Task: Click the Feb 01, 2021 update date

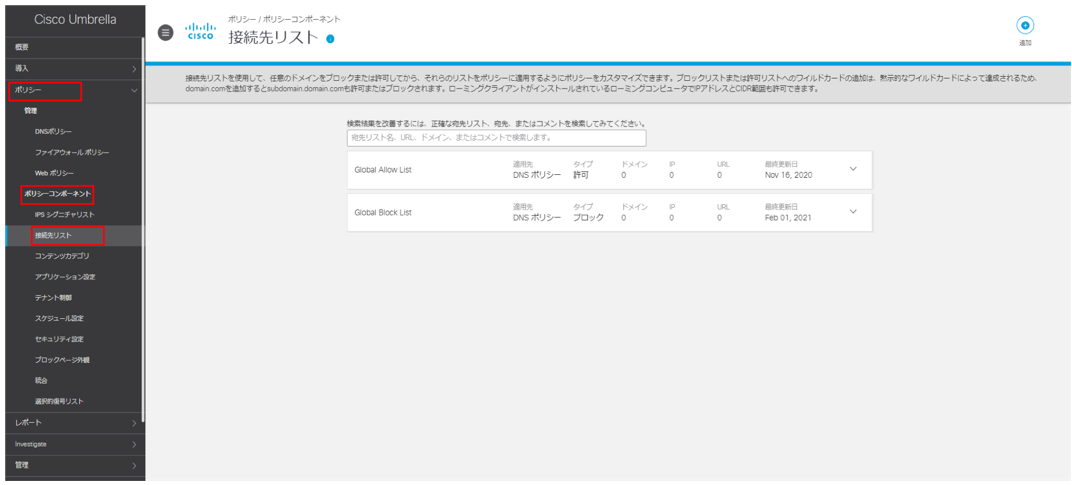Action: [x=788, y=218]
